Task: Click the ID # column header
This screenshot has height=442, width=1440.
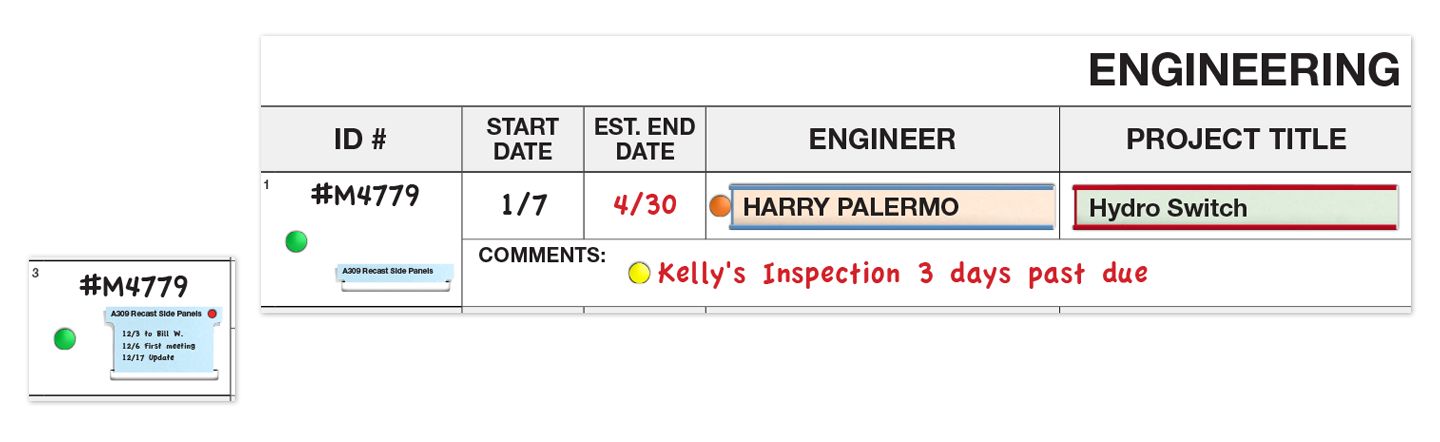Action: coord(360,139)
